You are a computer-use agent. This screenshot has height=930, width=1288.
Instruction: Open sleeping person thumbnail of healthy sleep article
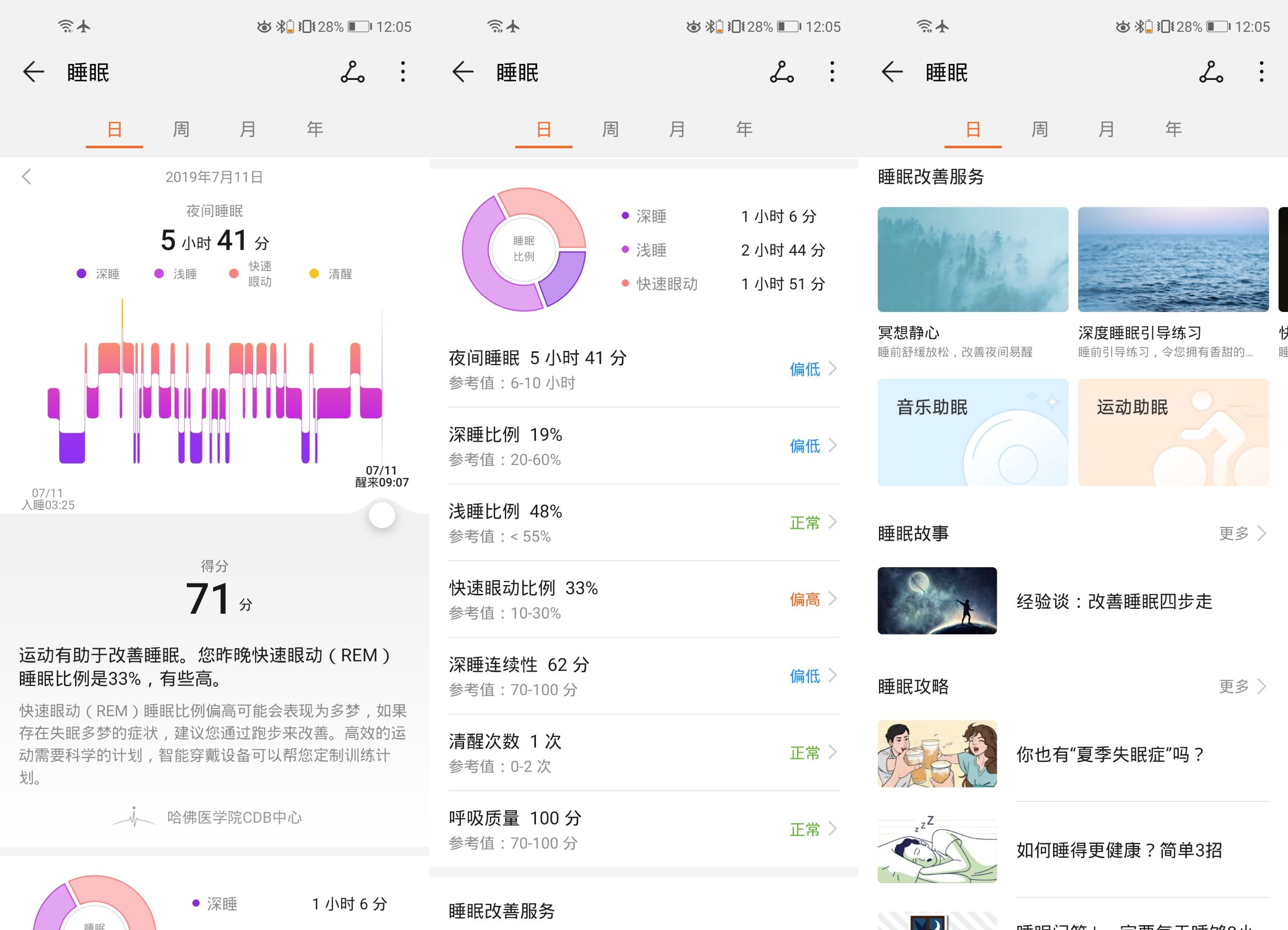(x=937, y=850)
